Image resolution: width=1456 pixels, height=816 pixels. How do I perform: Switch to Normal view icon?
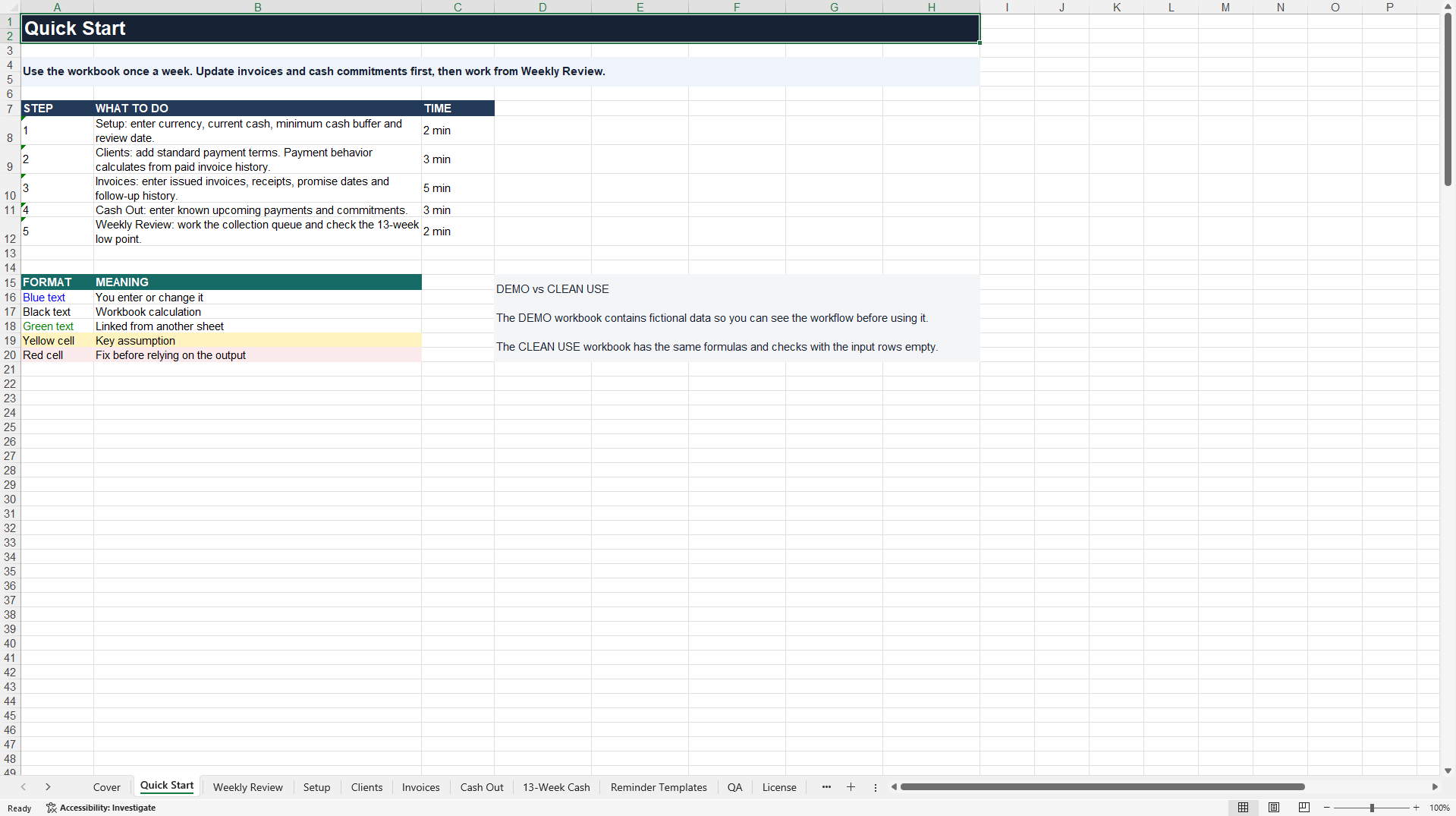(x=1243, y=808)
